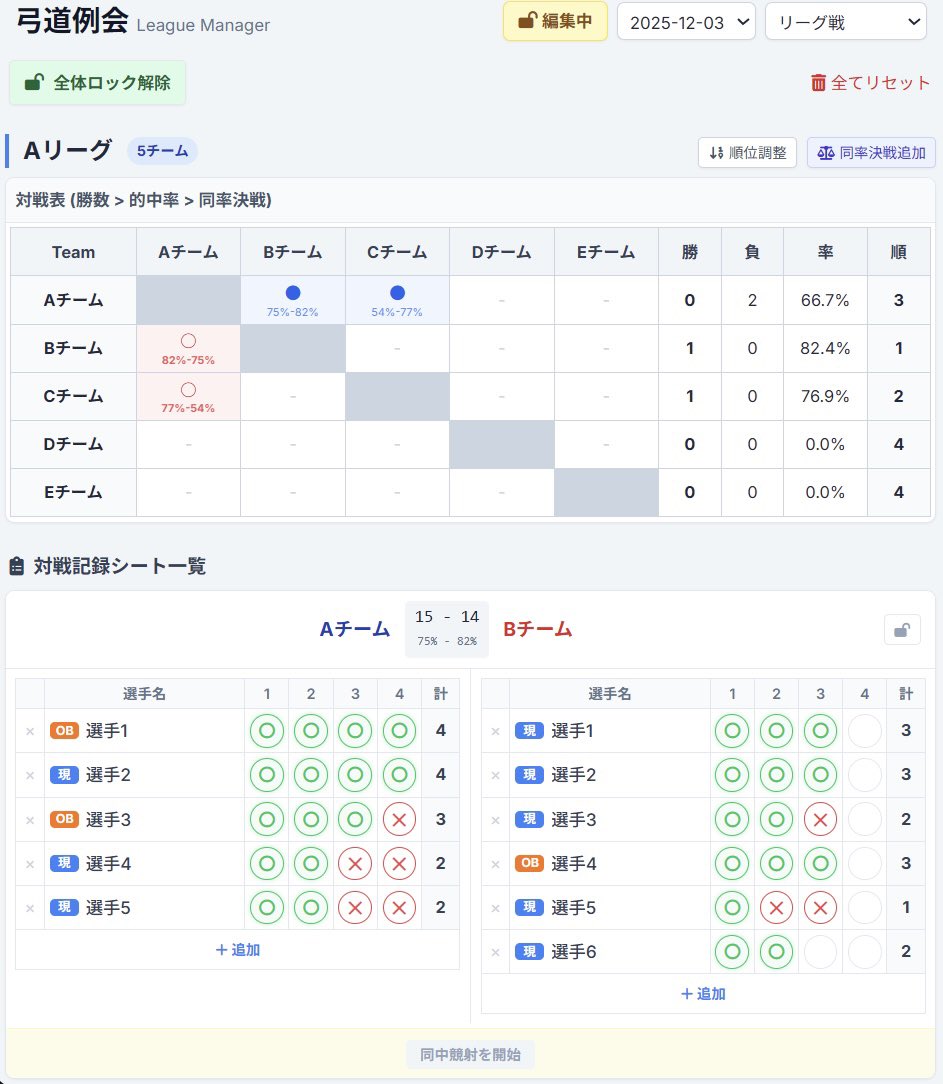
Task: Click the 率 column header
Action: coord(825,252)
